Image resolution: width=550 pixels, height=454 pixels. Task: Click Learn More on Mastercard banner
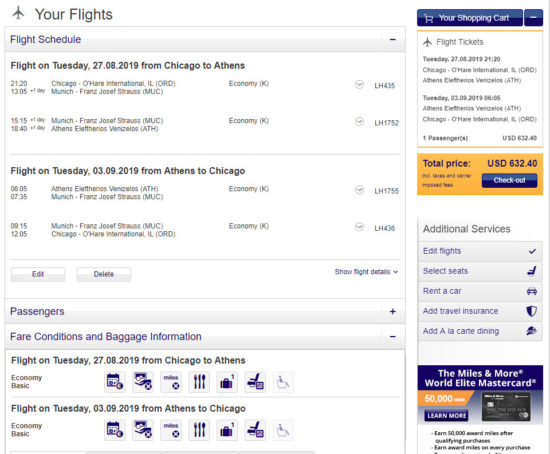pyautogui.click(x=446, y=415)
